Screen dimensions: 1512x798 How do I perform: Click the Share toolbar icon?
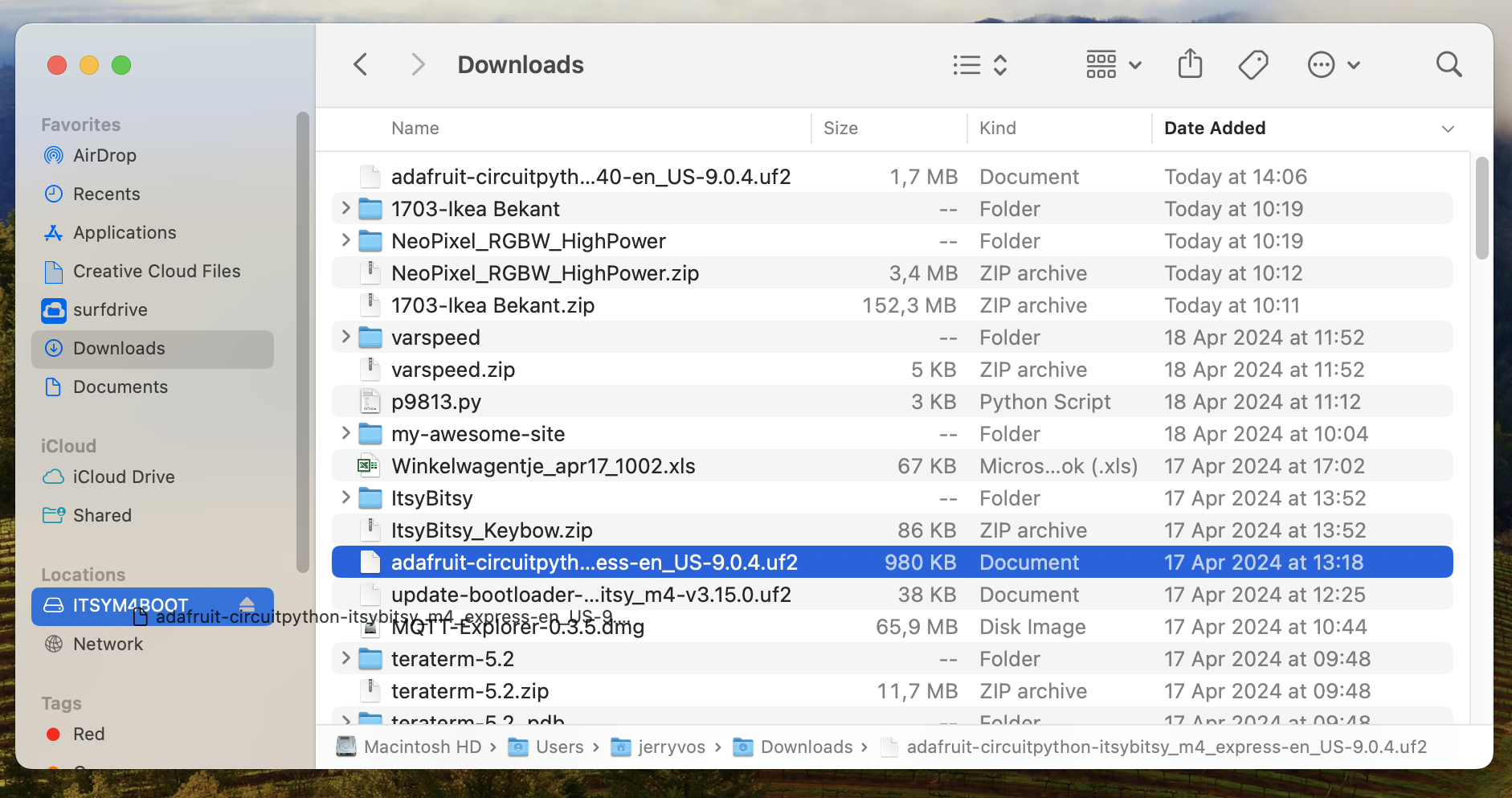pos(1190,64)
